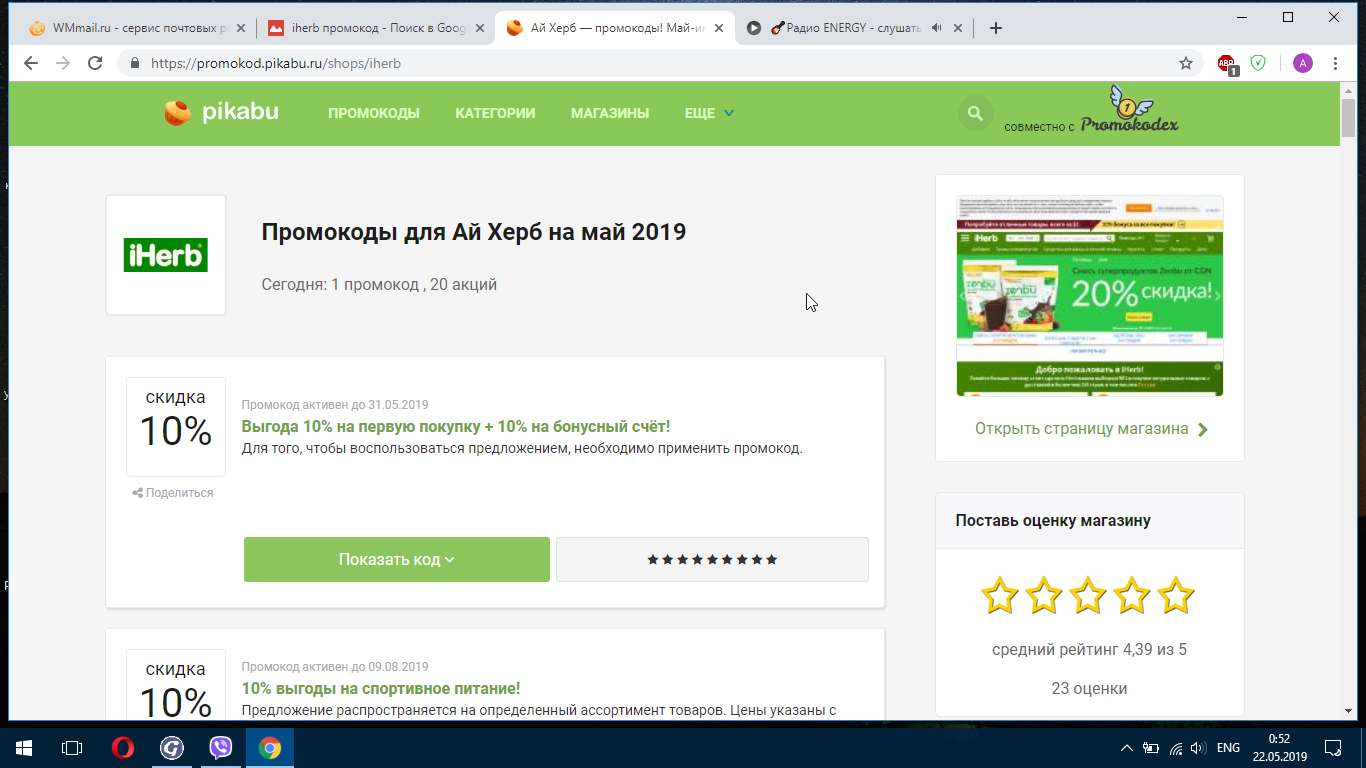Open Task View on the taskbar
The height and width of the screenshot is (768, 1366).
click(x=71, y=747)
